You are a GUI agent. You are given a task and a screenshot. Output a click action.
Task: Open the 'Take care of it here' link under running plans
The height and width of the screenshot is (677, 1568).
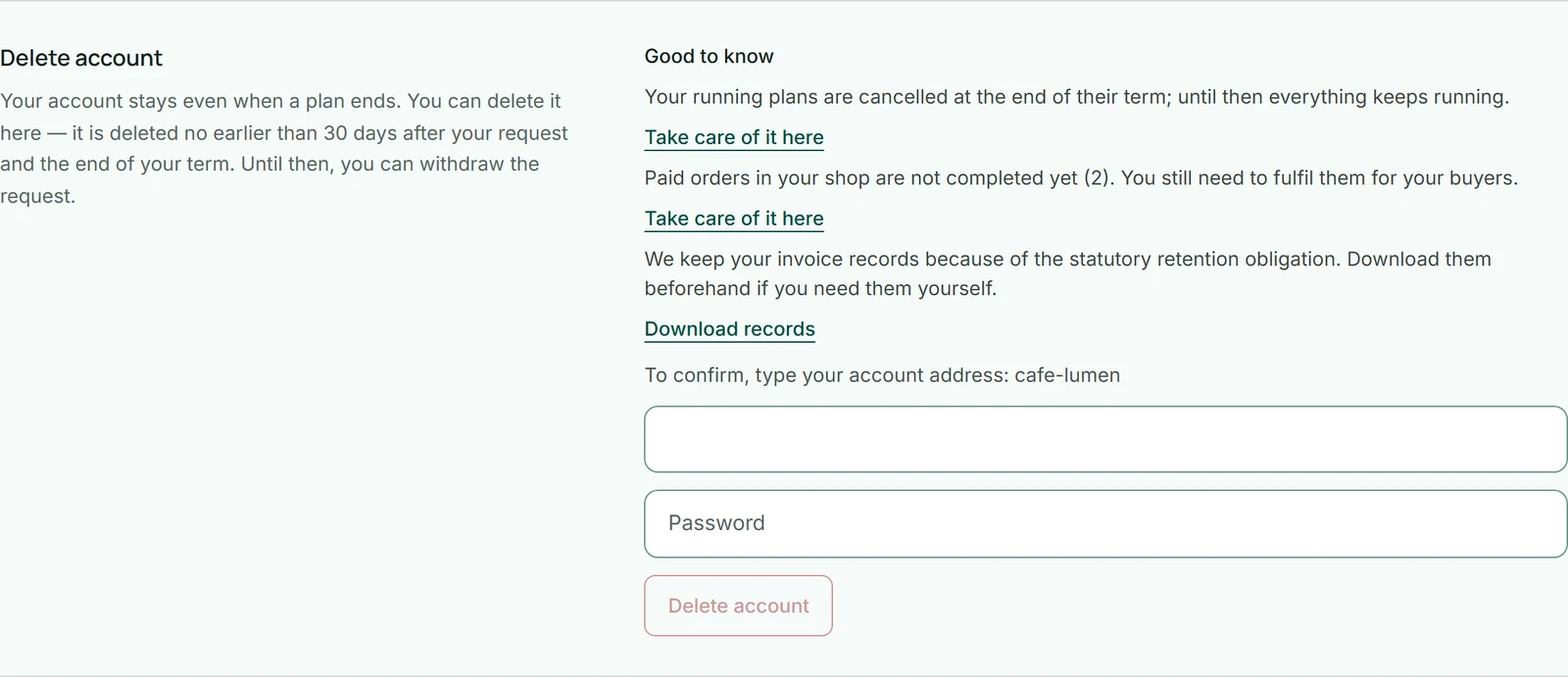click(x=734, y=137)
